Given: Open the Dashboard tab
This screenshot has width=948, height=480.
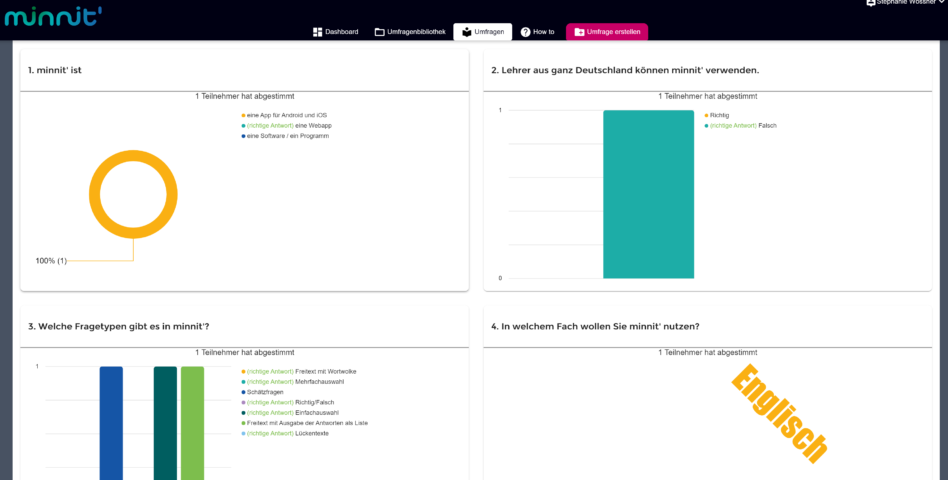Looking at the screenshot, I should click(x=341, y=32).
